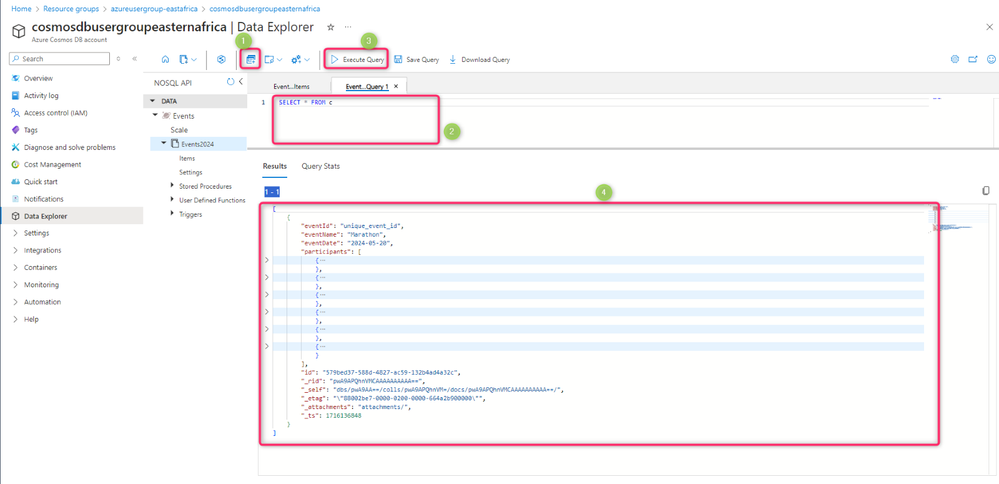The width and height of the screenshot is (999, 484).
Task: Open the more options ellipsis next to title
Action: pyautogui.click(x=348, y=27)
